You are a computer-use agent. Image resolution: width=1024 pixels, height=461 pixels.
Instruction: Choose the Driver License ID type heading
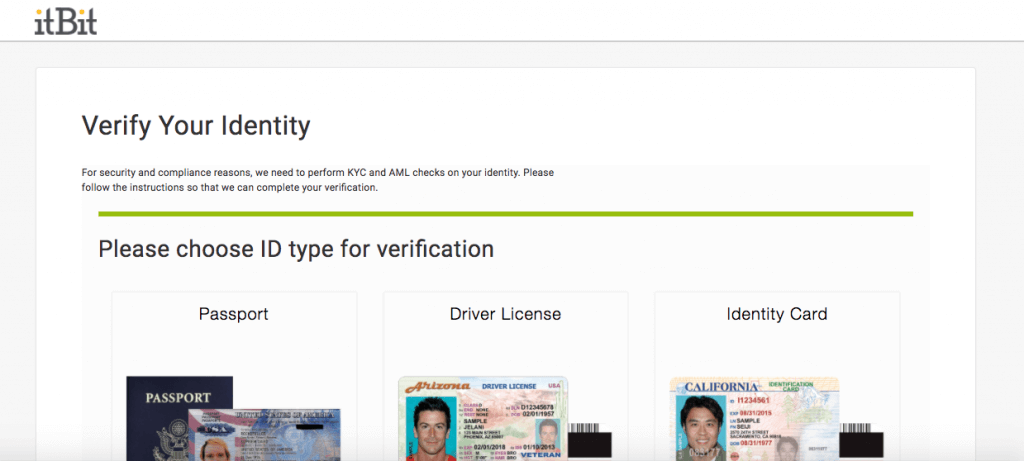(x=505, y=314)
